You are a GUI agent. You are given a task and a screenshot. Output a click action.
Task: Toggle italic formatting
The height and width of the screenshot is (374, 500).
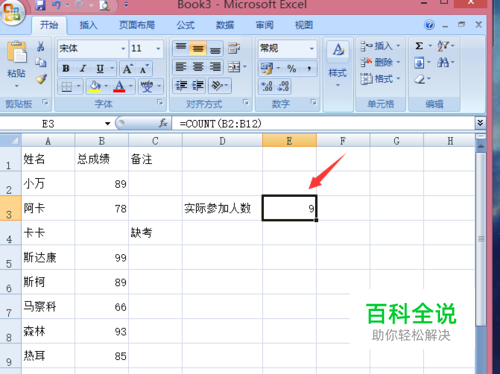click(83, 69)
